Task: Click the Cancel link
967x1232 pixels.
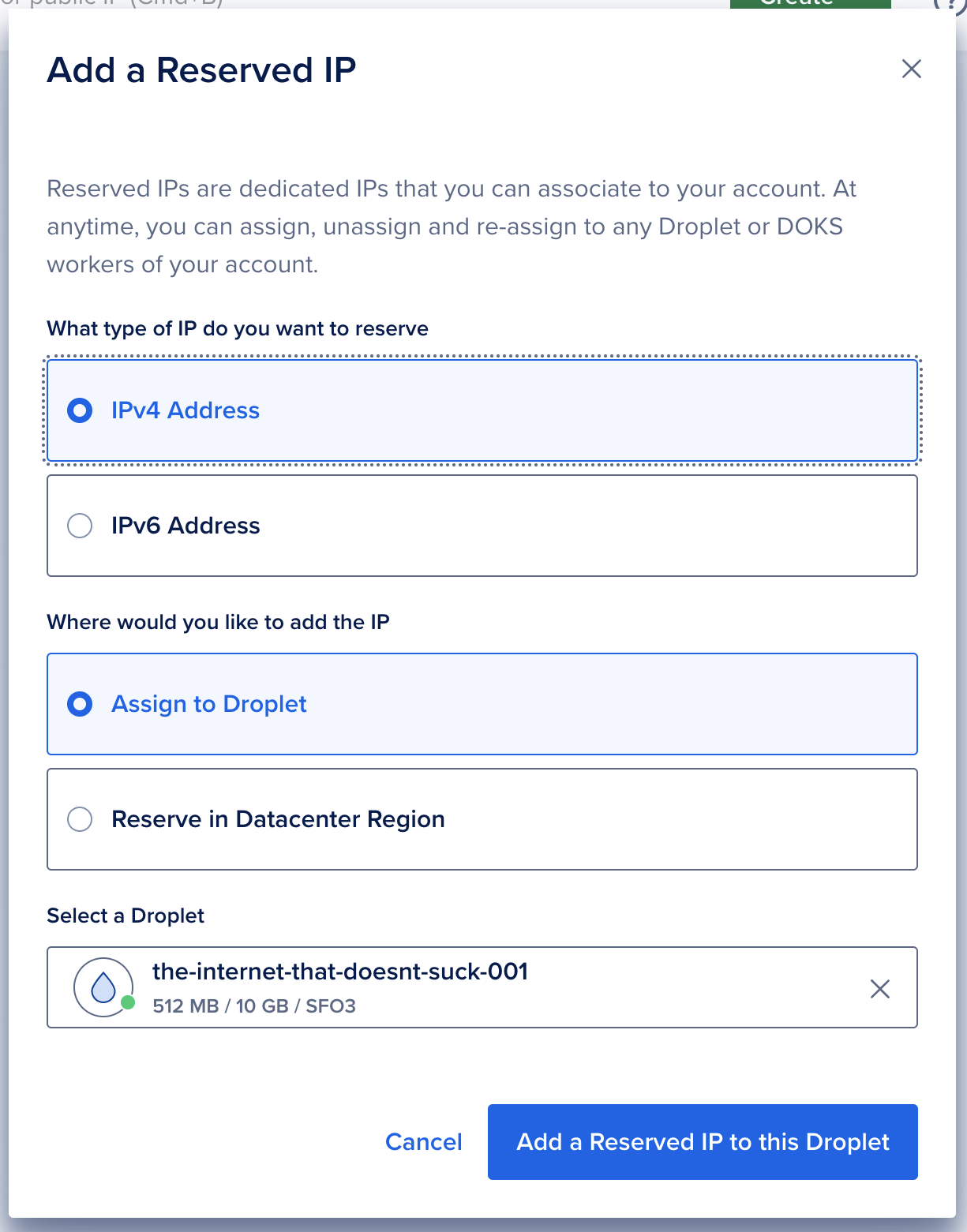Action: pos(423,1142)
